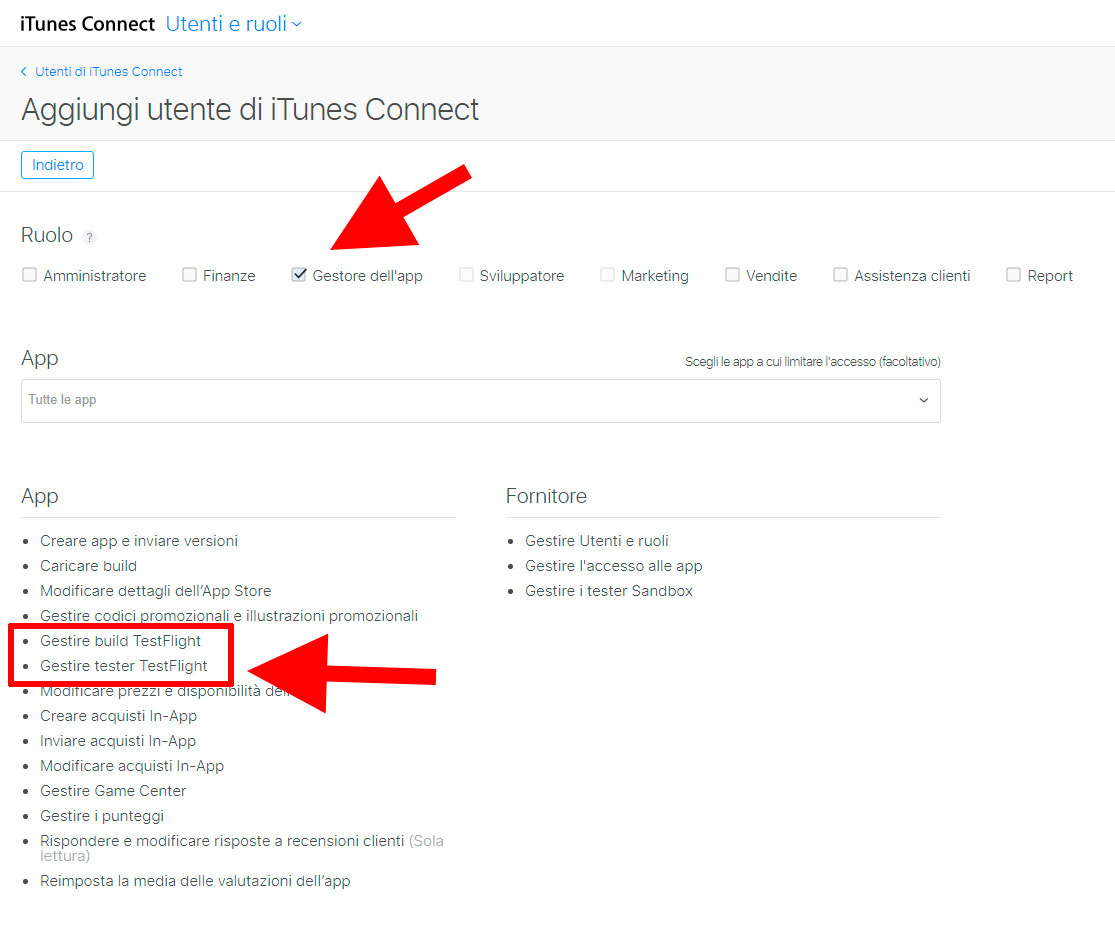Expand the Tutte le app dropdown arrow
Image resolution: width=1115 pixels, height=932 pixels.
pos(924,400)
